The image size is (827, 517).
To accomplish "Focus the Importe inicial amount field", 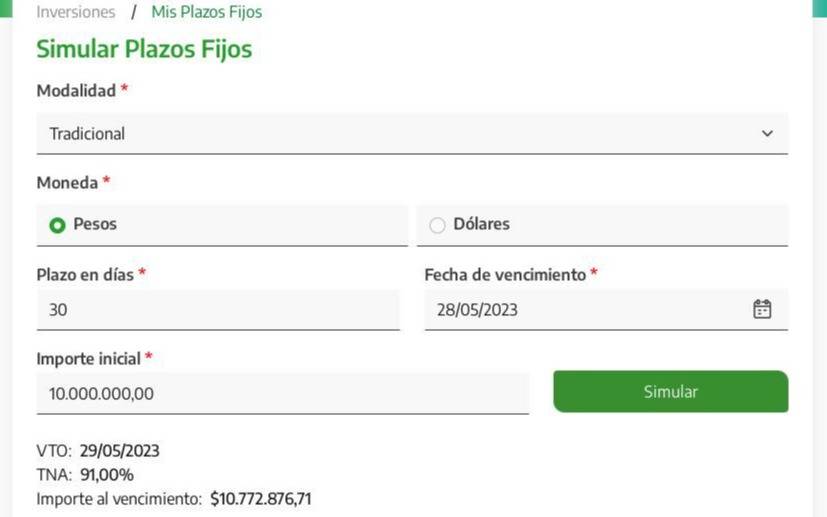I will pos(282,394).
